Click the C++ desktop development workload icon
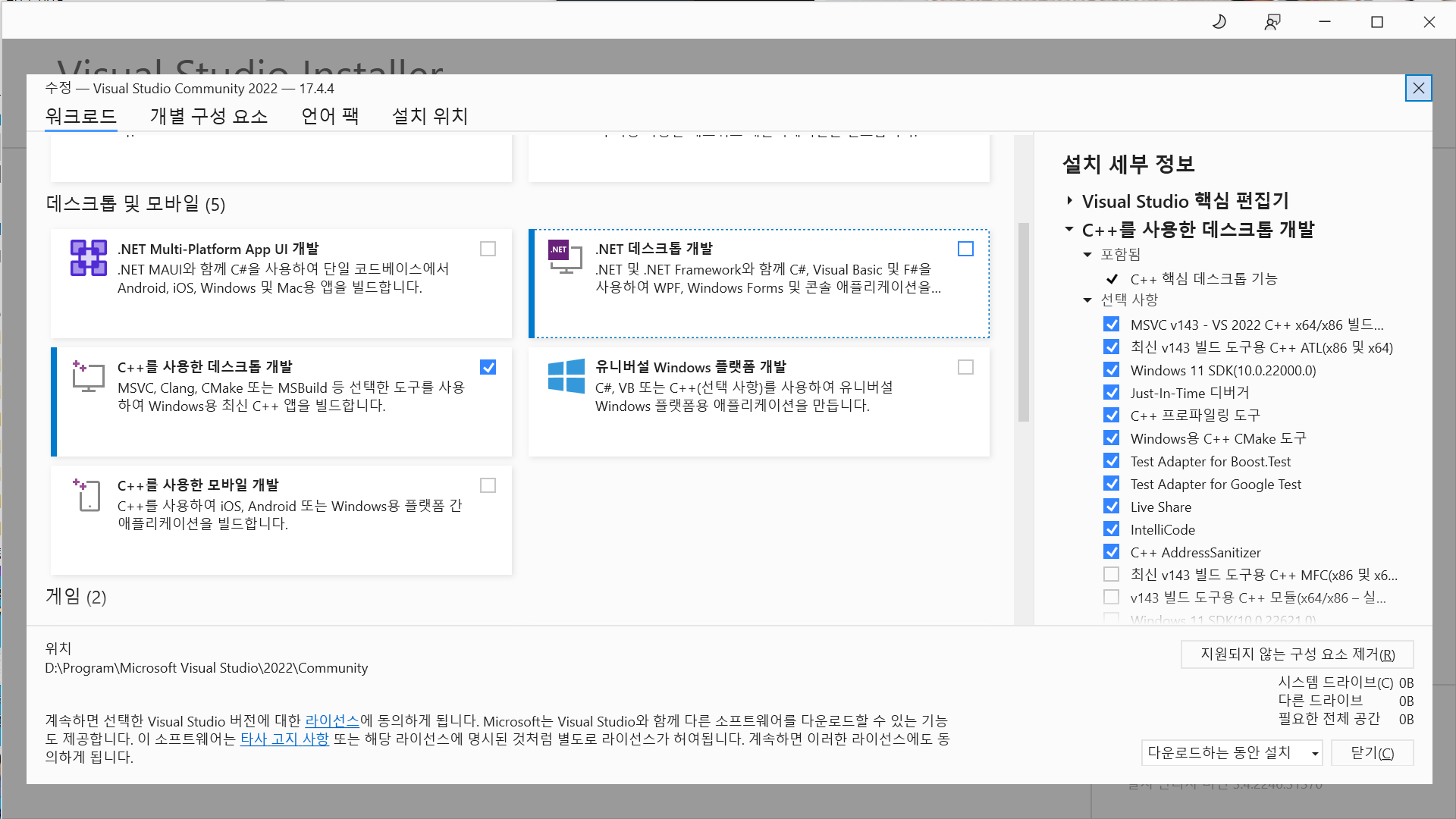Screen dimensions: 1456x819 coord(88,376)
